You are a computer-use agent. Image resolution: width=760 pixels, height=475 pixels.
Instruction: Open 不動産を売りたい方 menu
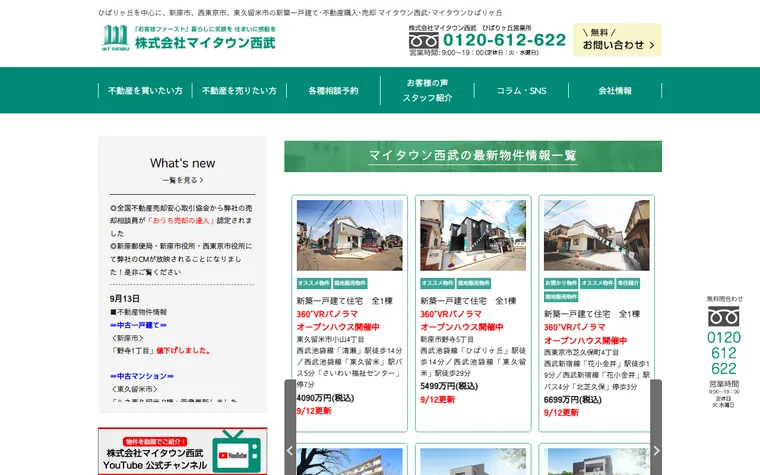(239, 91)
